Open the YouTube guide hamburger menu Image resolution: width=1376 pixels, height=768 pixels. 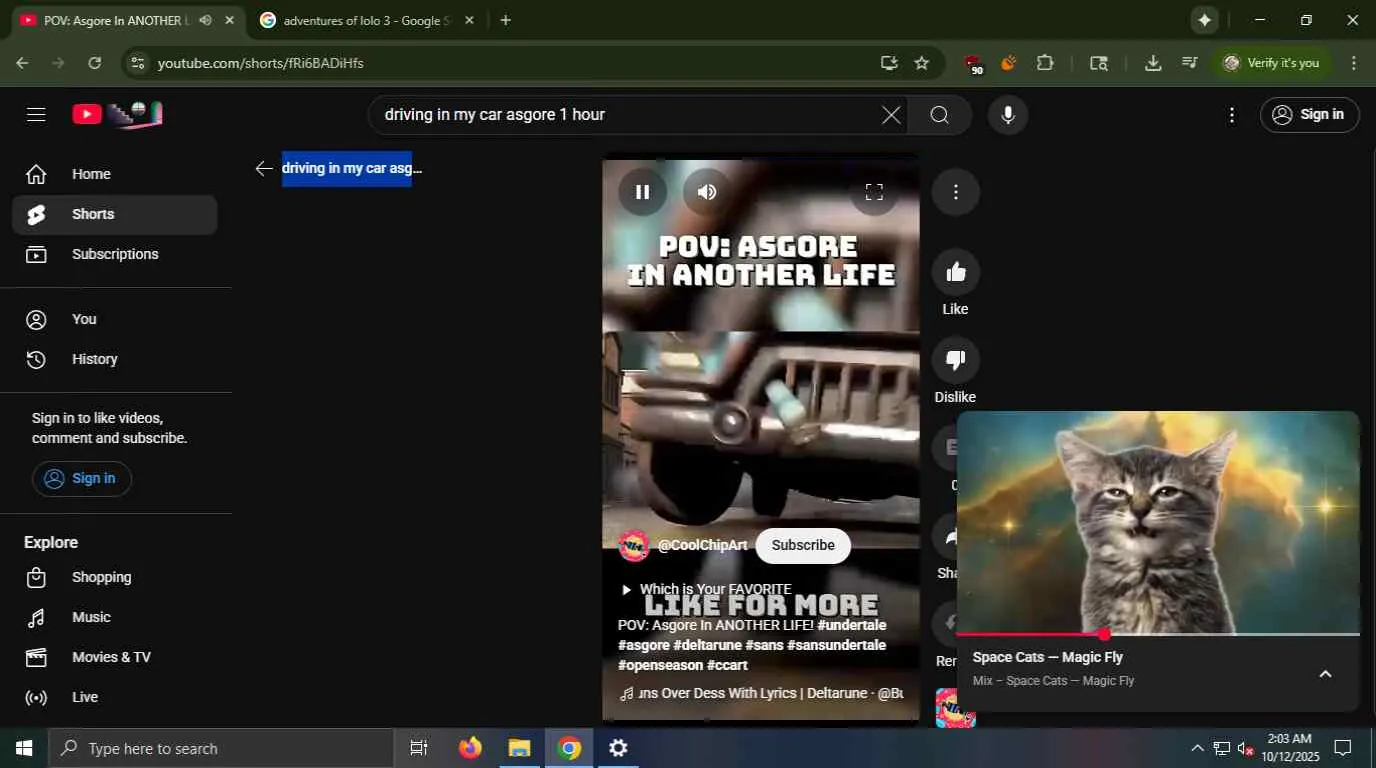click(36, 114)
